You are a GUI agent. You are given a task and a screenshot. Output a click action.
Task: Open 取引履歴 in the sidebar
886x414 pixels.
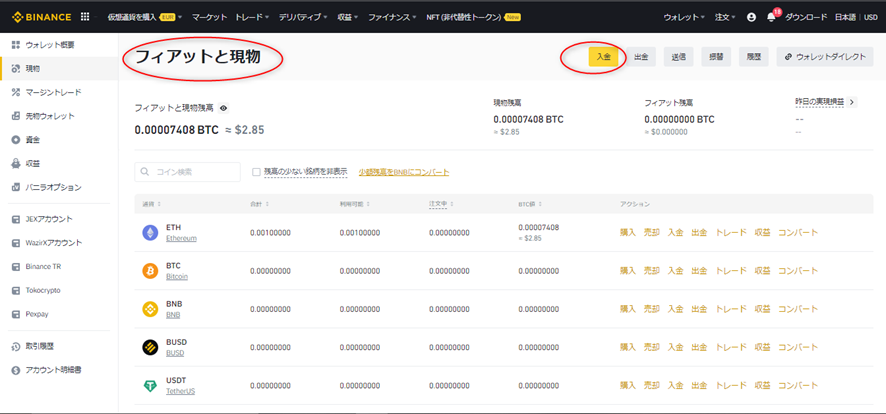(x=39, y=346)
